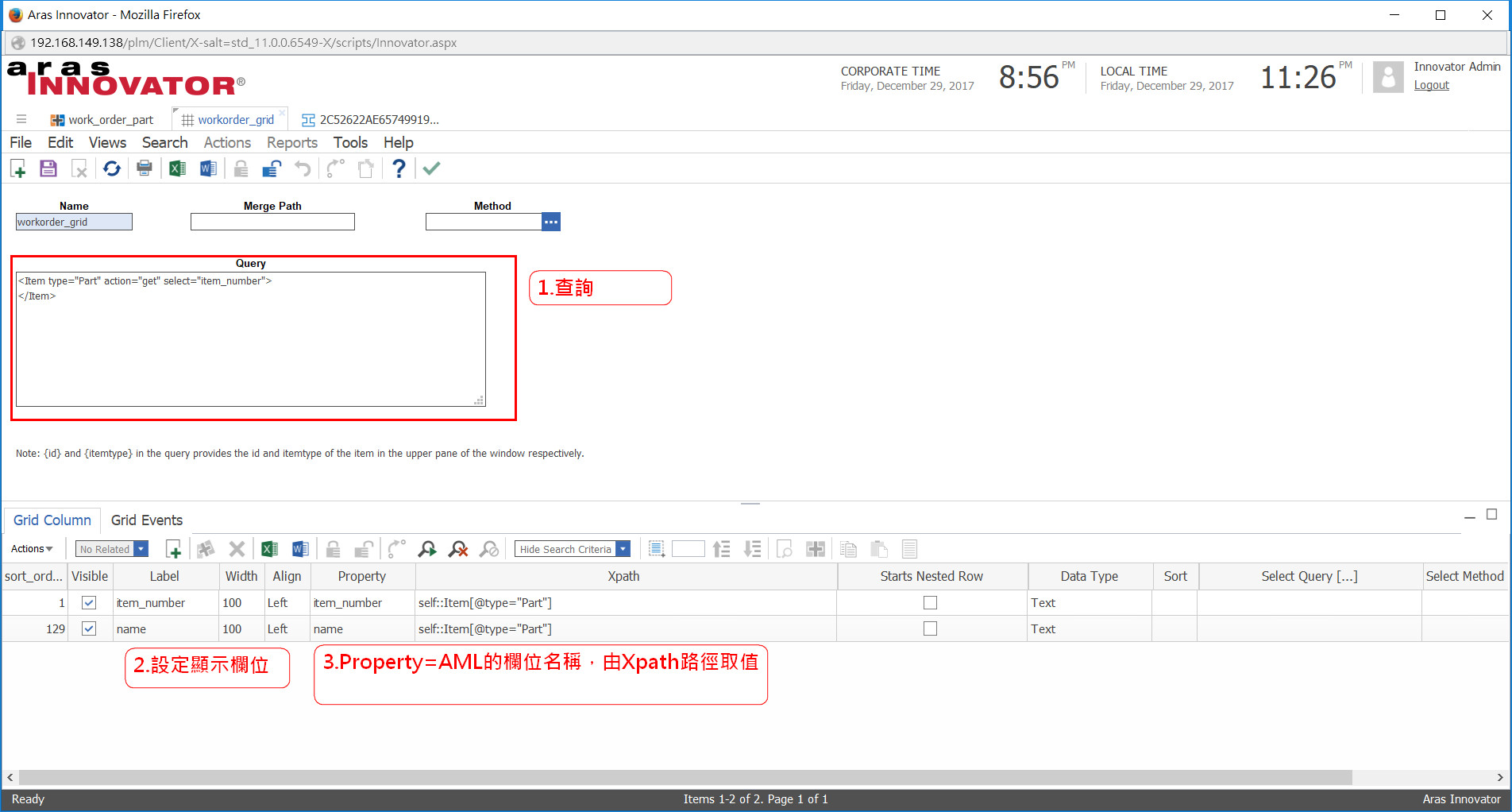
Task: Click the Select Query [...] column header
Action: click(x=1309, y=577)
